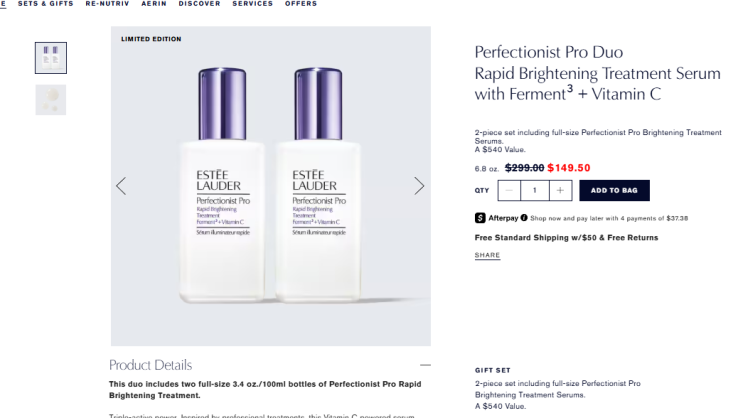Click the quantity input field
Viewport: 743px width, 418px height.
tap(535, 190)
